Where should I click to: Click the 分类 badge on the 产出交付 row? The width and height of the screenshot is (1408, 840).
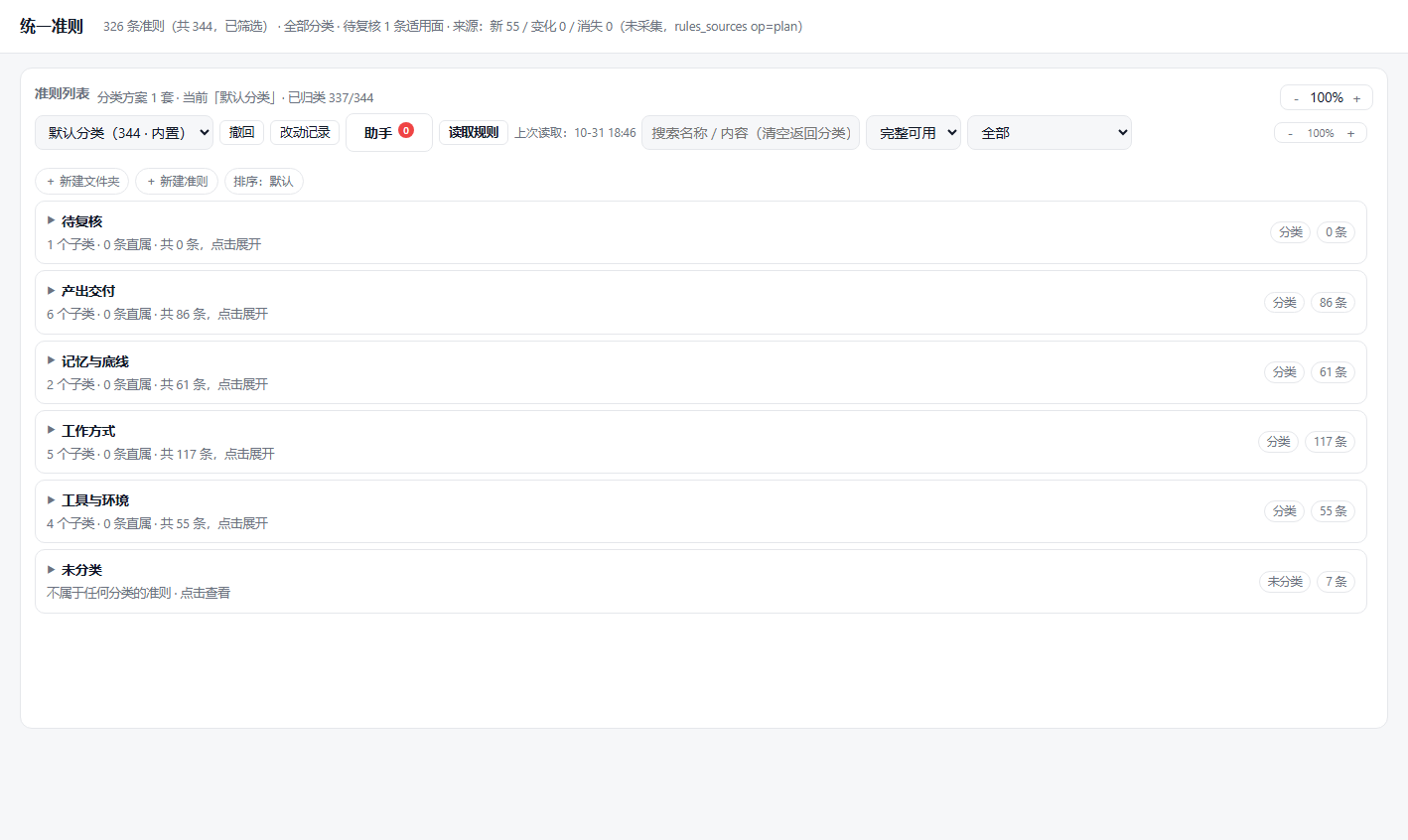click(1285, 302)
